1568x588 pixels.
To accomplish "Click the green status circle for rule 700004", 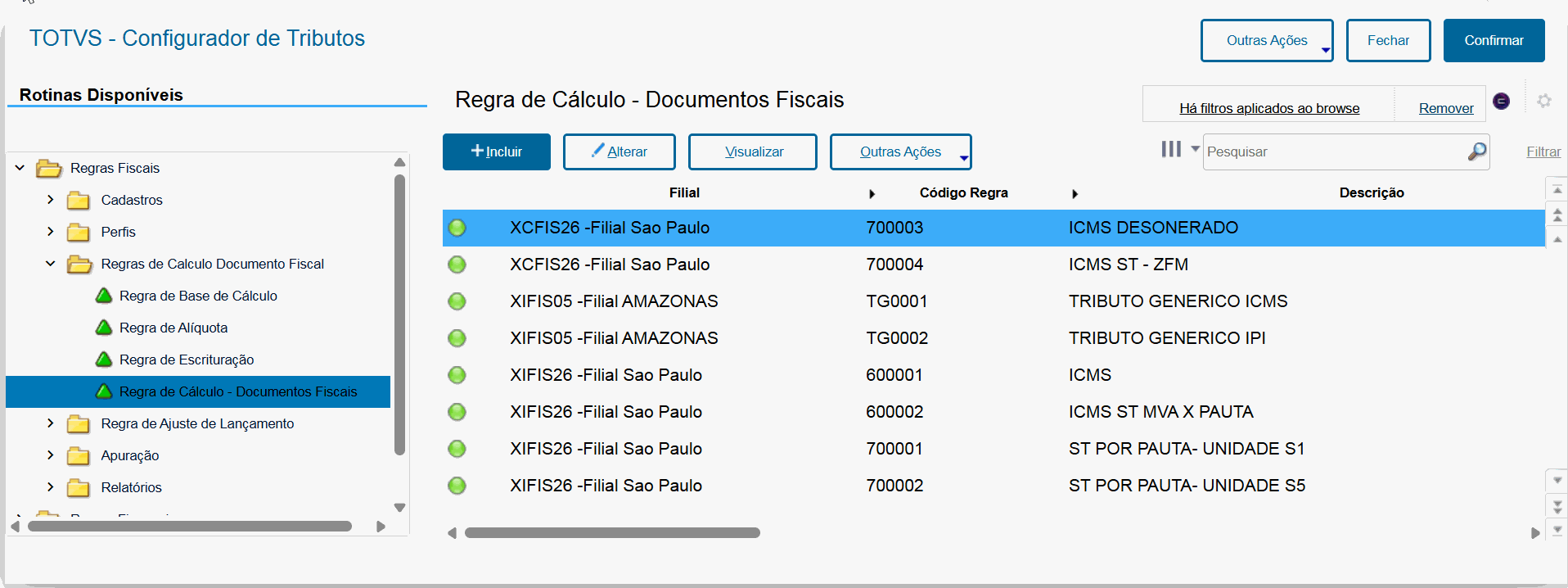I will [457, 265].
